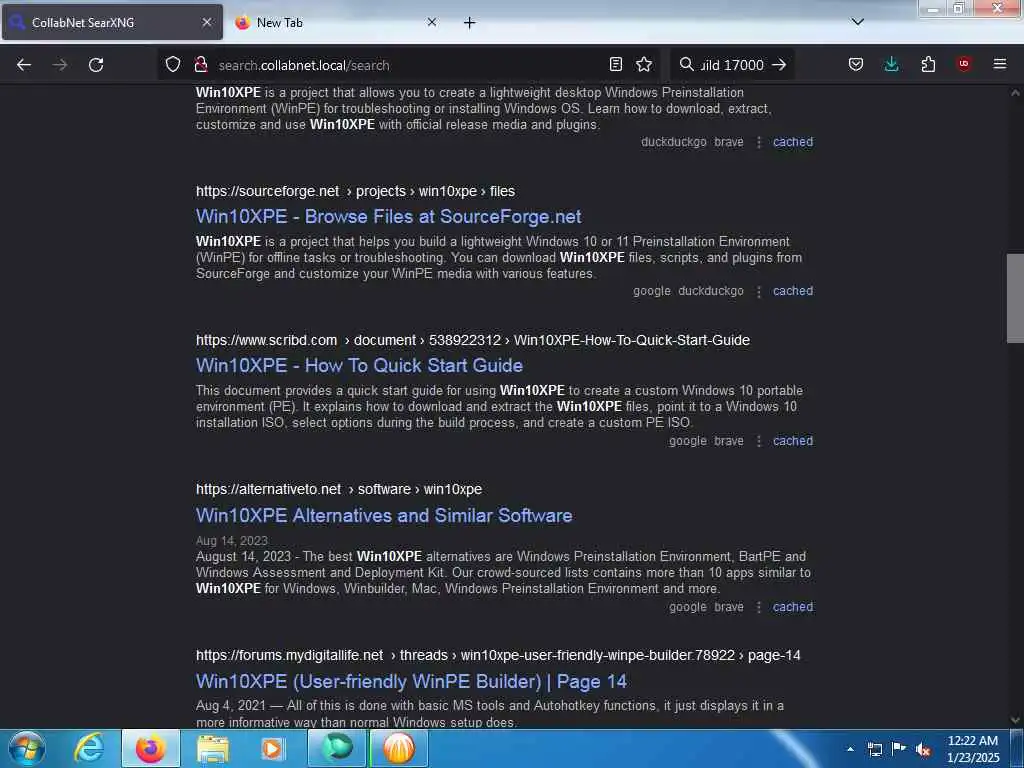1024x768 pixels.
Task: Switch to New Tab tab
Action: (337, 22)
